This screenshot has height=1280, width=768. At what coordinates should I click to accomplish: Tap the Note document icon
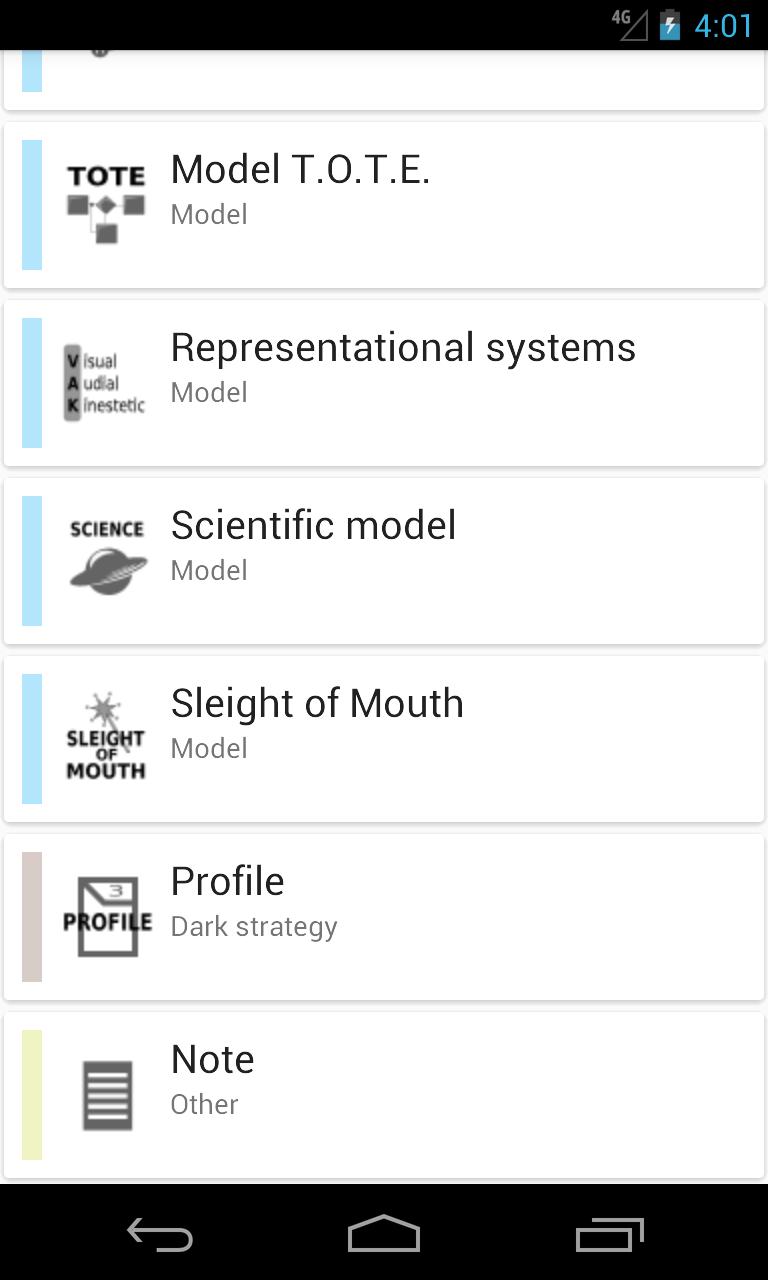[106, 1095]
